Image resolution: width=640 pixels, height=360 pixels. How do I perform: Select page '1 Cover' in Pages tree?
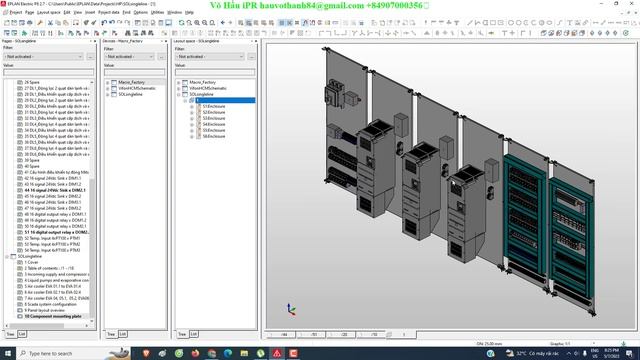point(31,262)
